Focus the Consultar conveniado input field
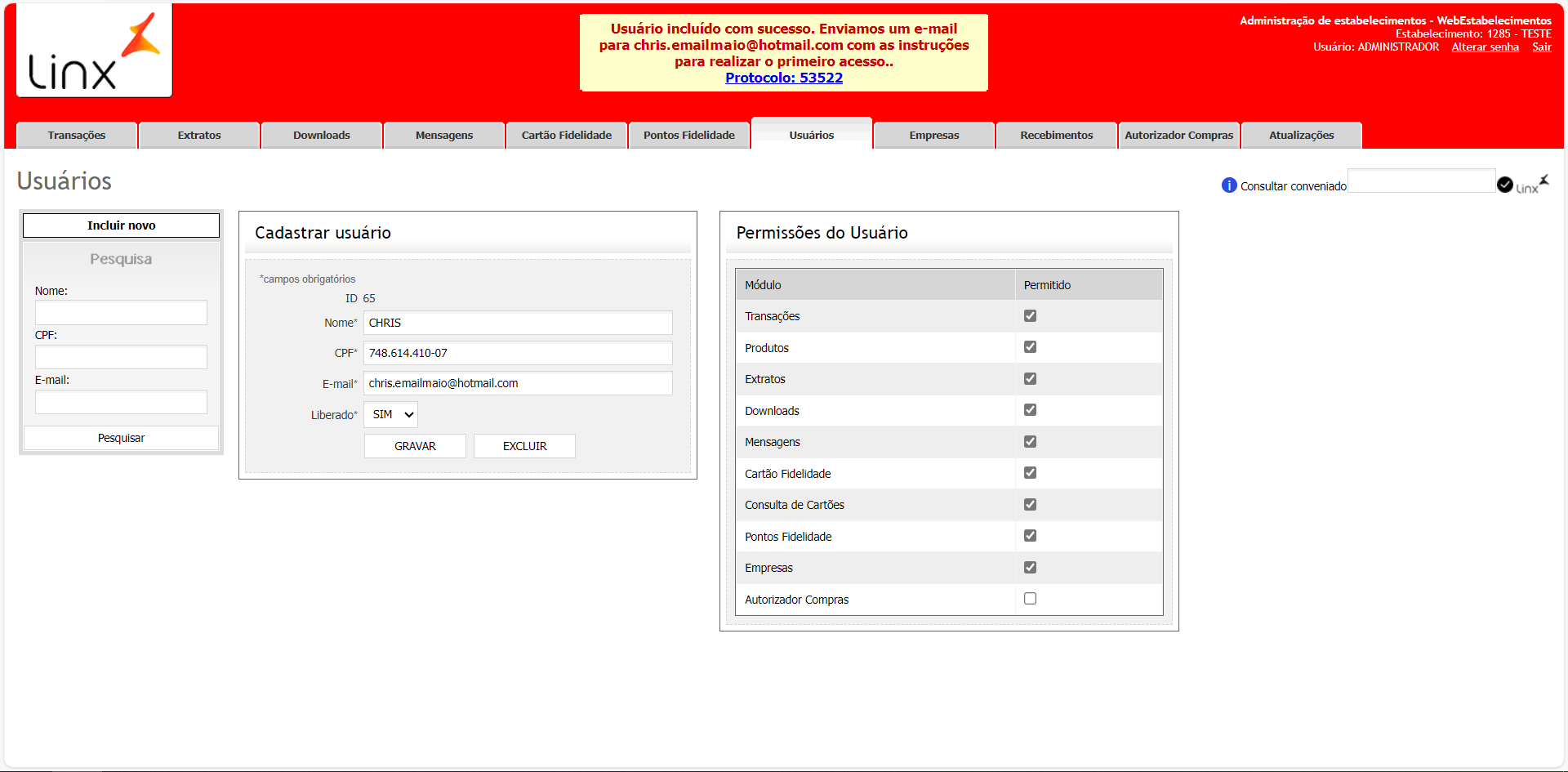The height and width of the screenshot is (772, 1568). 1421,181
